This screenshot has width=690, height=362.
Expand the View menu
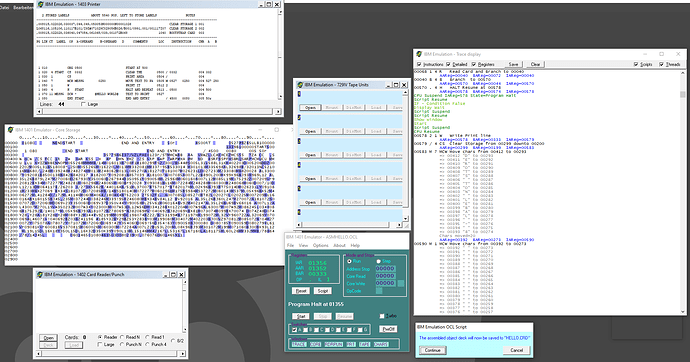point(304,245)
